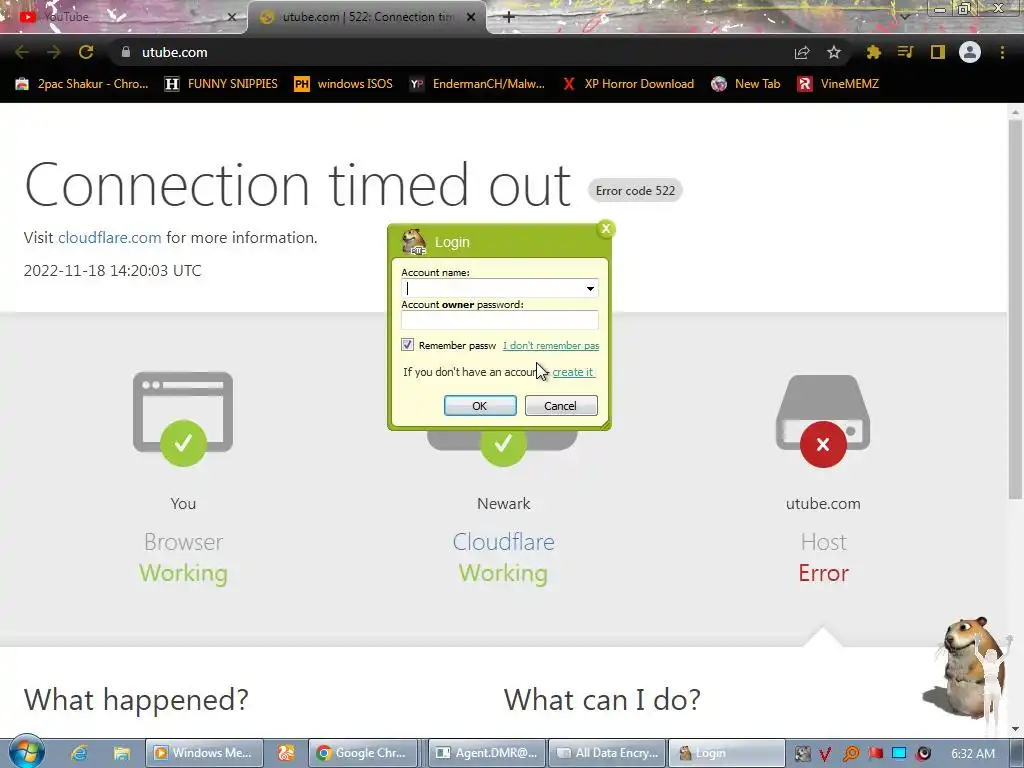Follow the cloudflare.com link
This screenshot has height=768, width=1024.
(110, 238)
